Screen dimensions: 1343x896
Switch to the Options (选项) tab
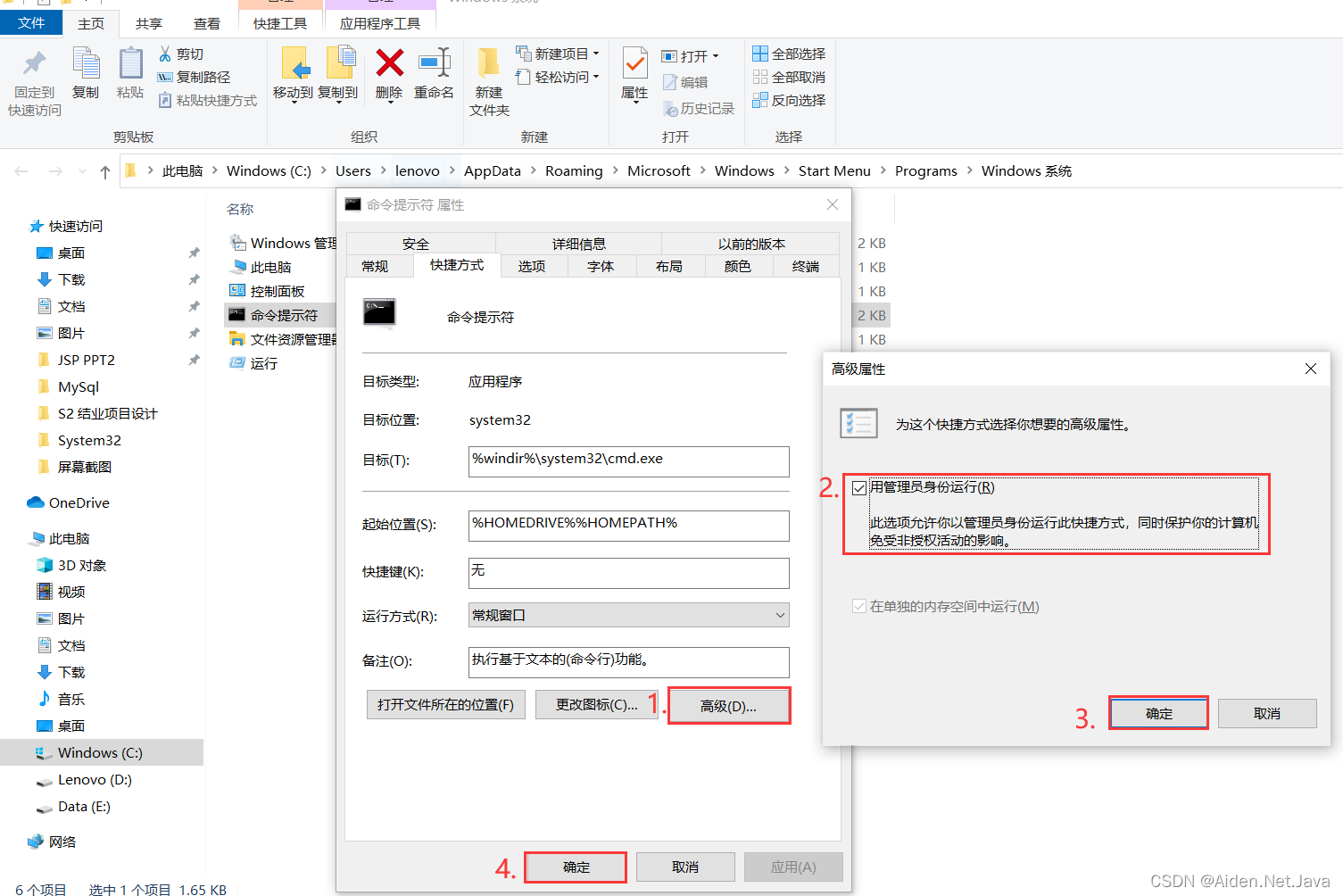pos(532,266)
